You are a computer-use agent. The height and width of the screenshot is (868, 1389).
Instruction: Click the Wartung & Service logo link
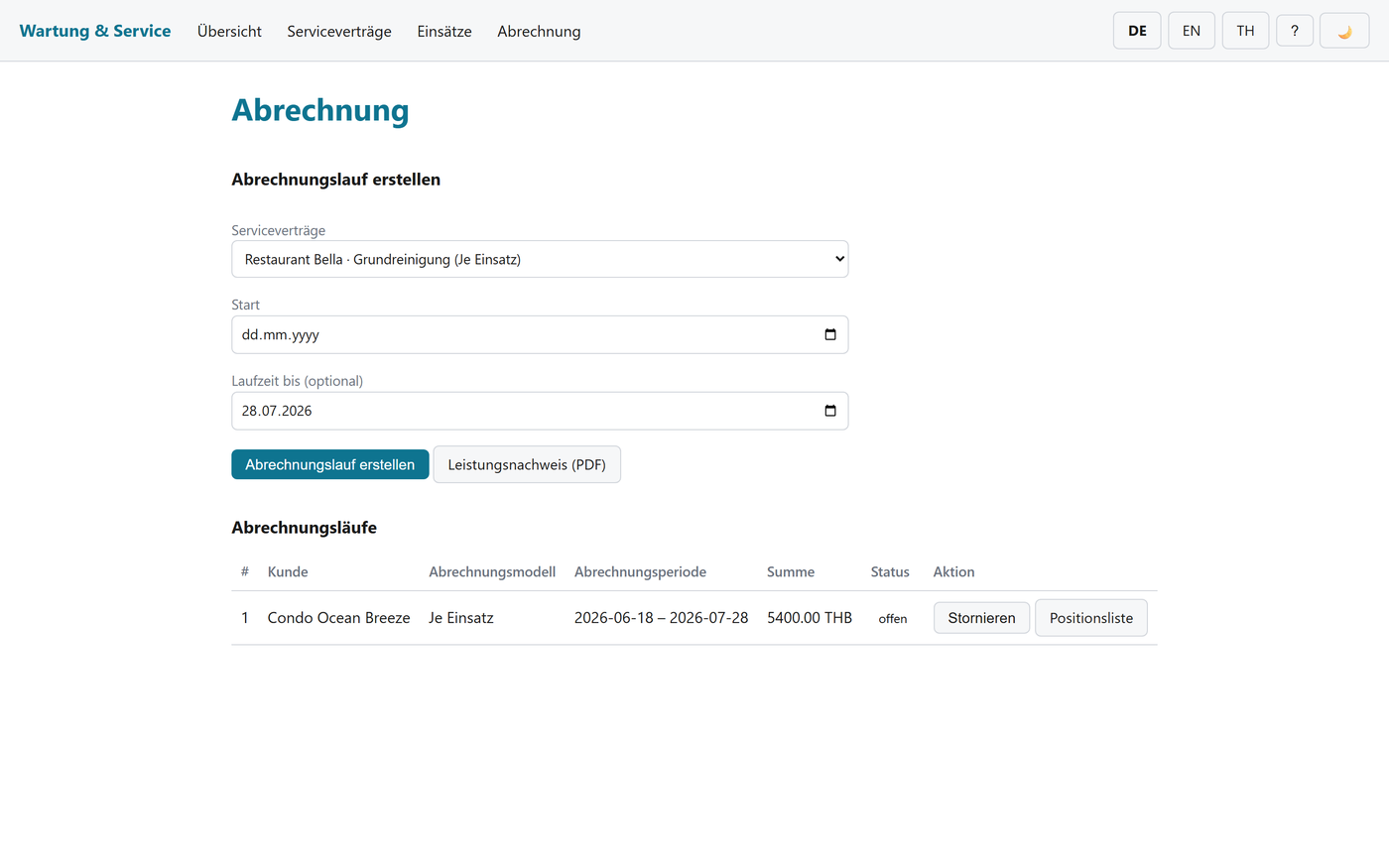[95, 31]
